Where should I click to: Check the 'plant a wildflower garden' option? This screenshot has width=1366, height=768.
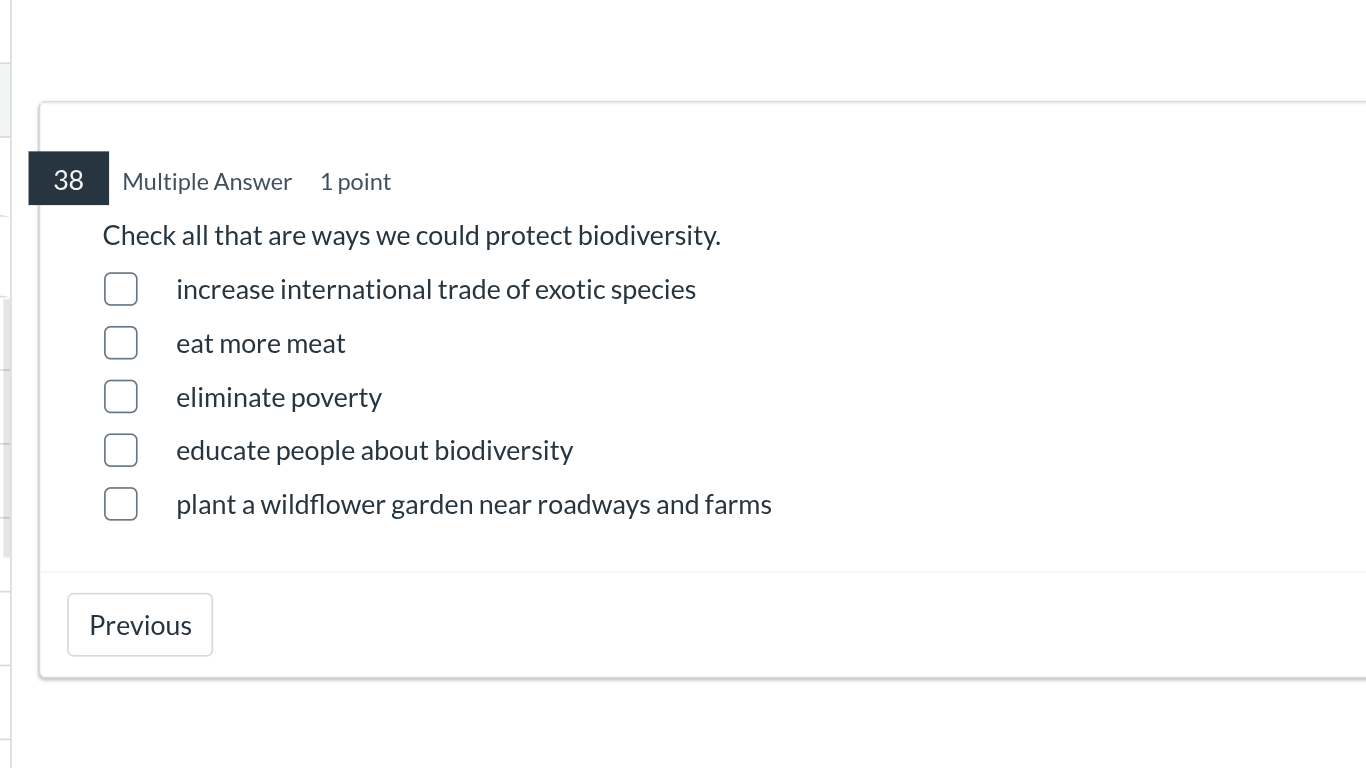[x=120, y=504]
